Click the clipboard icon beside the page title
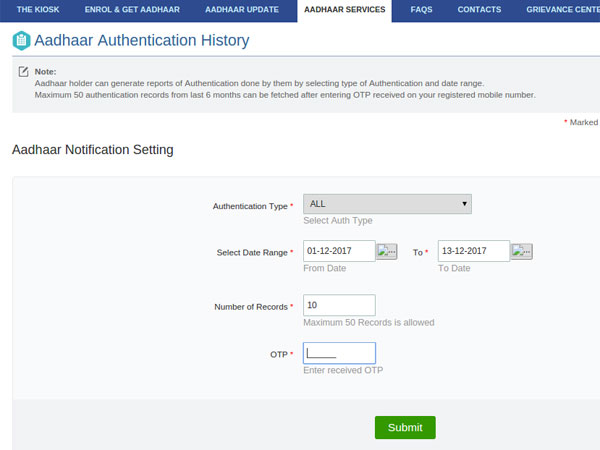Image resolution: width=600 pixels, height=450 pixels. point(20,41)
